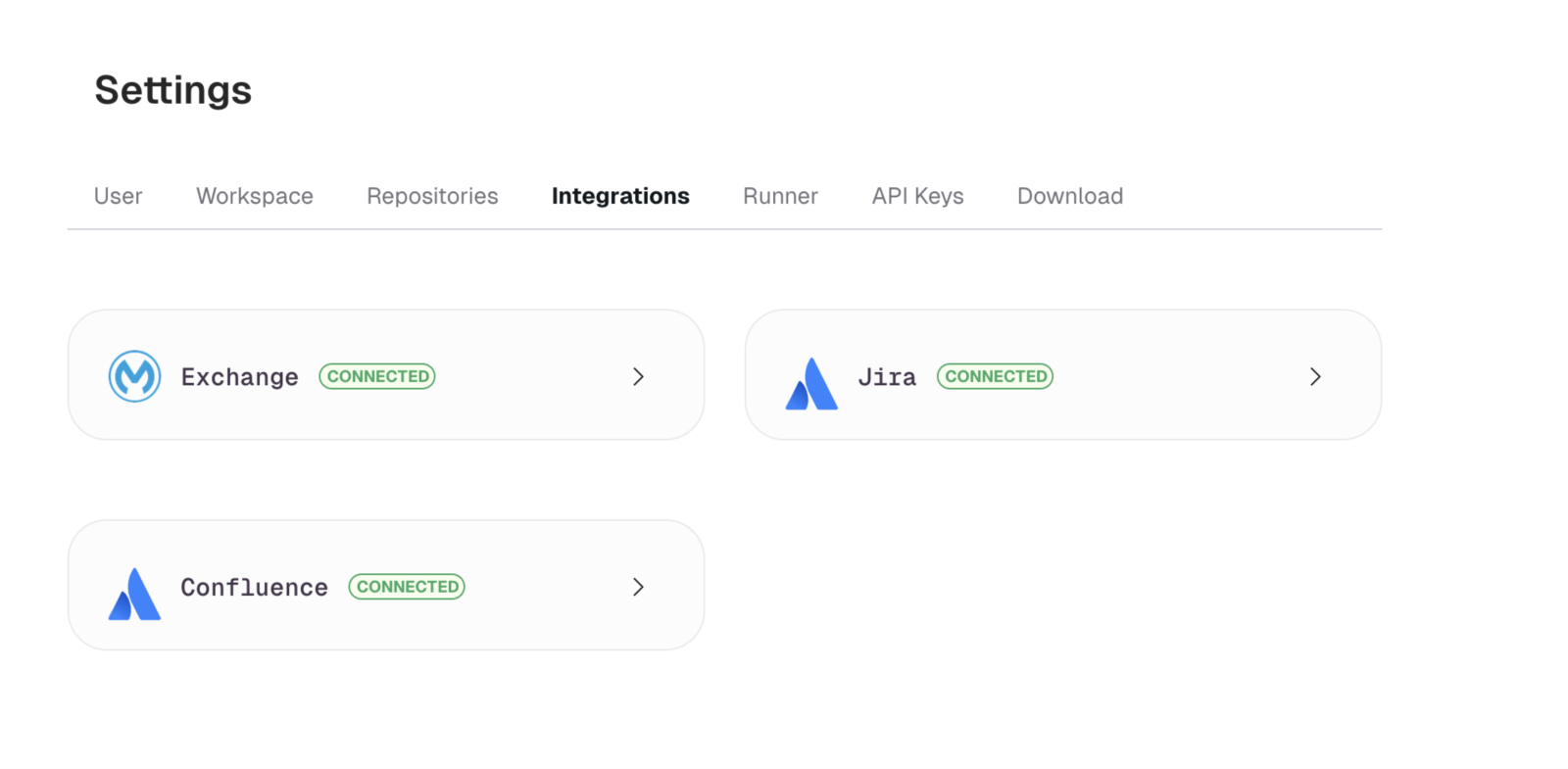Expand the Exchange integration chevron

[x=638, y=376]
